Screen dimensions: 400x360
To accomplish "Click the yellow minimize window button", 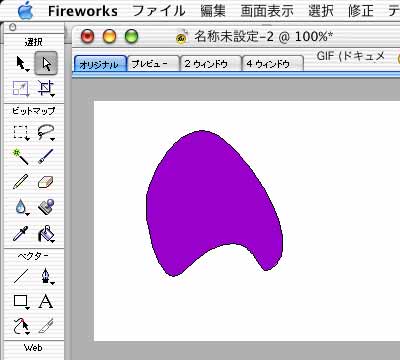I will click(109, 36).
